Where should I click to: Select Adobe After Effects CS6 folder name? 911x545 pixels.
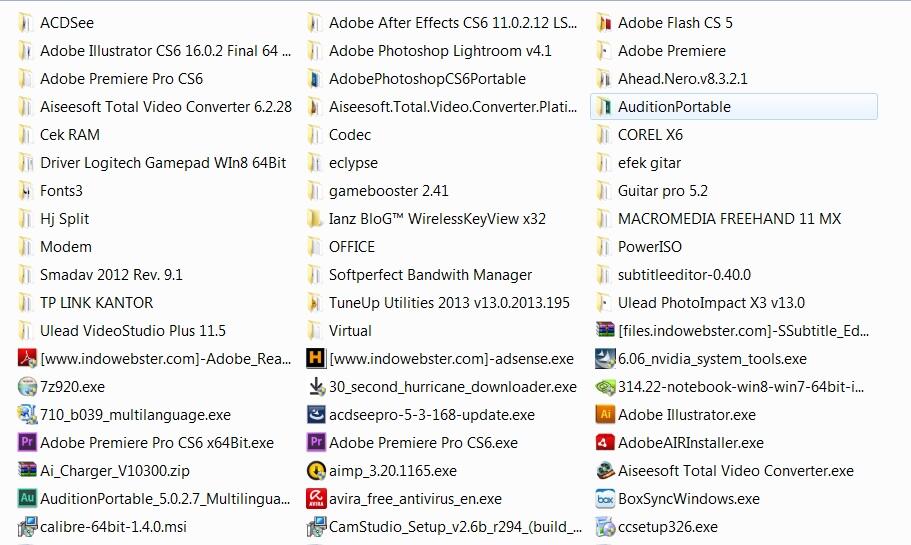(453, 23)
